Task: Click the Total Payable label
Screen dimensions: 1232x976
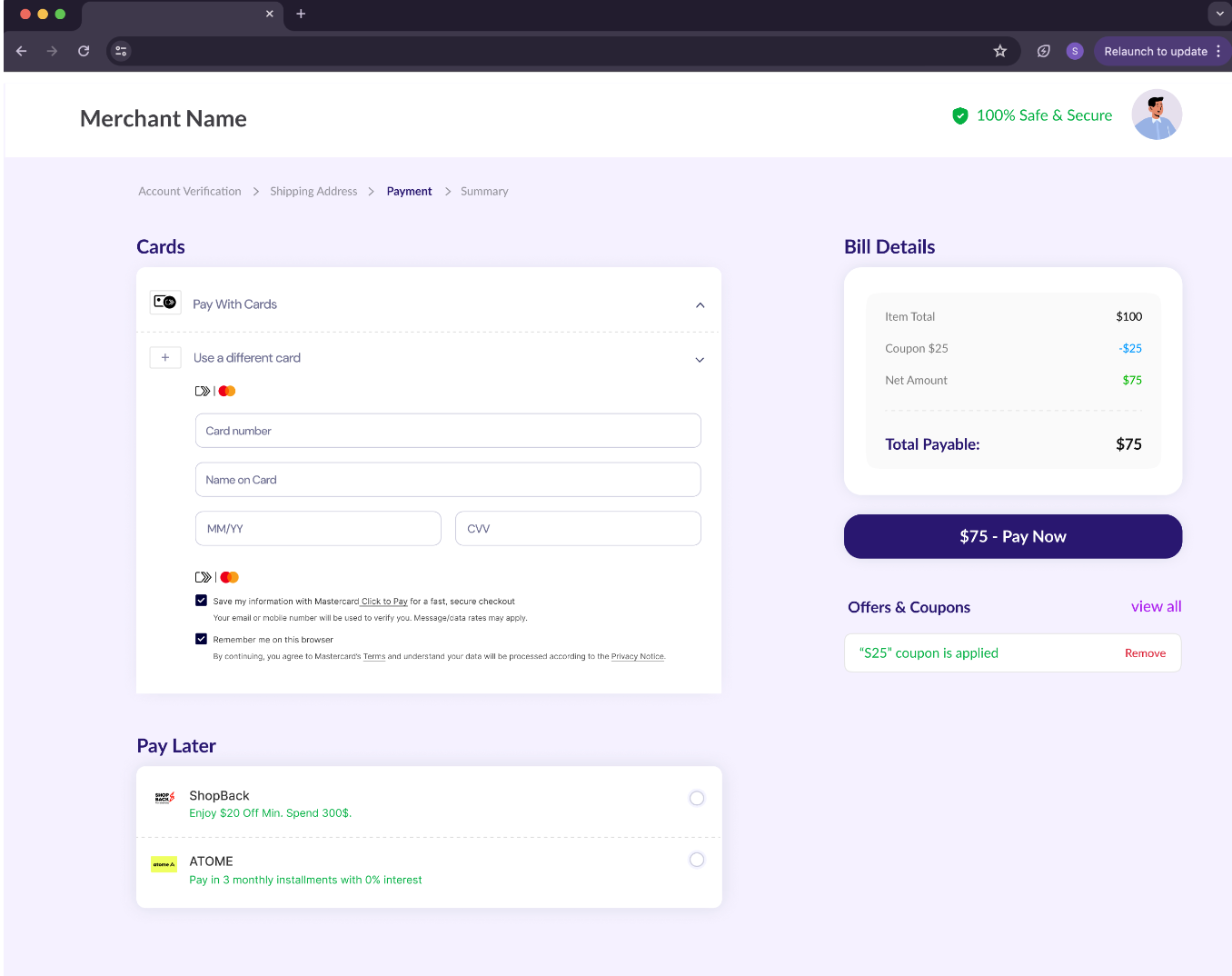Action: 932,444
